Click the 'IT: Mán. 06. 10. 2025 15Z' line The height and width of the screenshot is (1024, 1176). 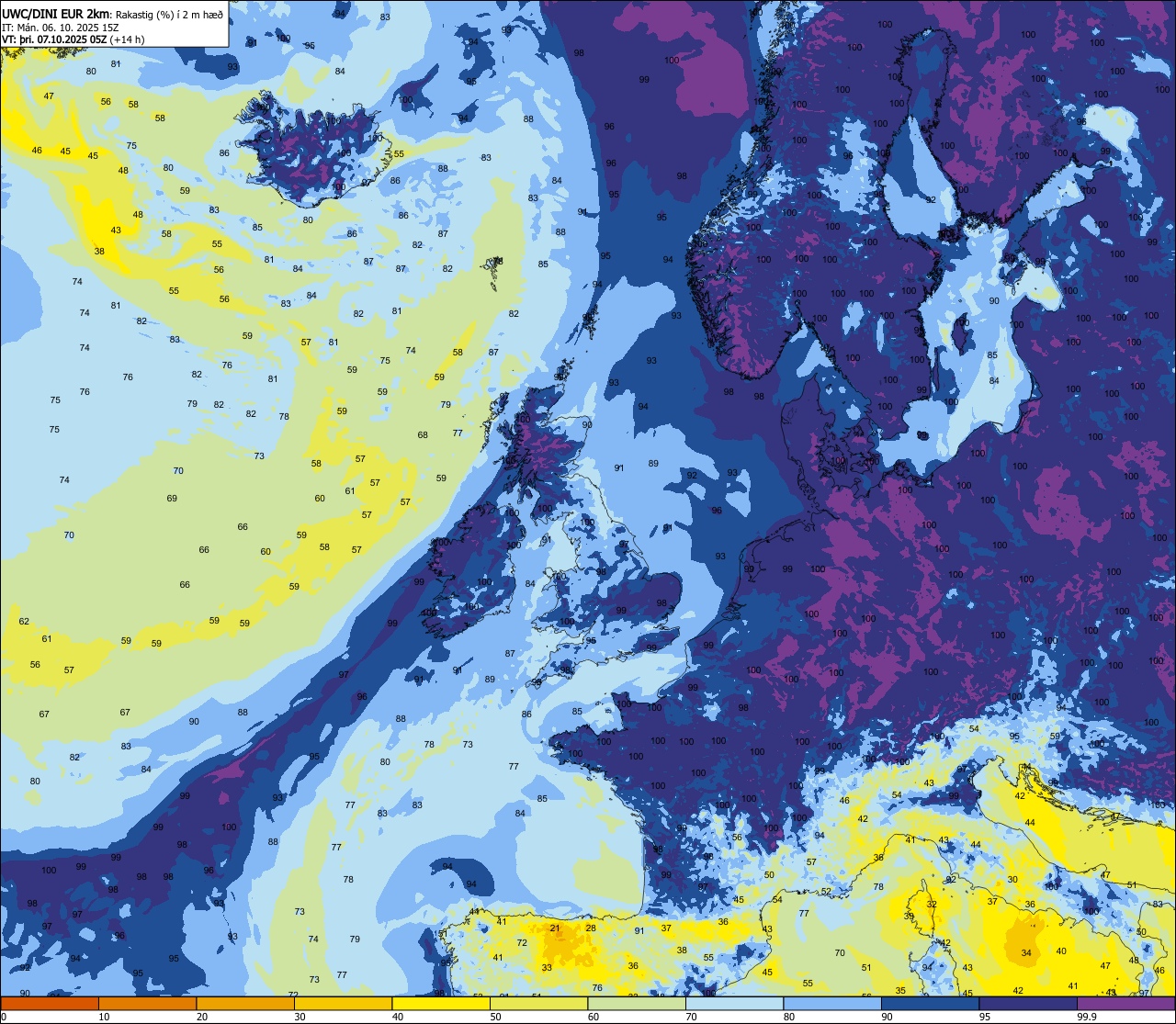tap(60, 28)
